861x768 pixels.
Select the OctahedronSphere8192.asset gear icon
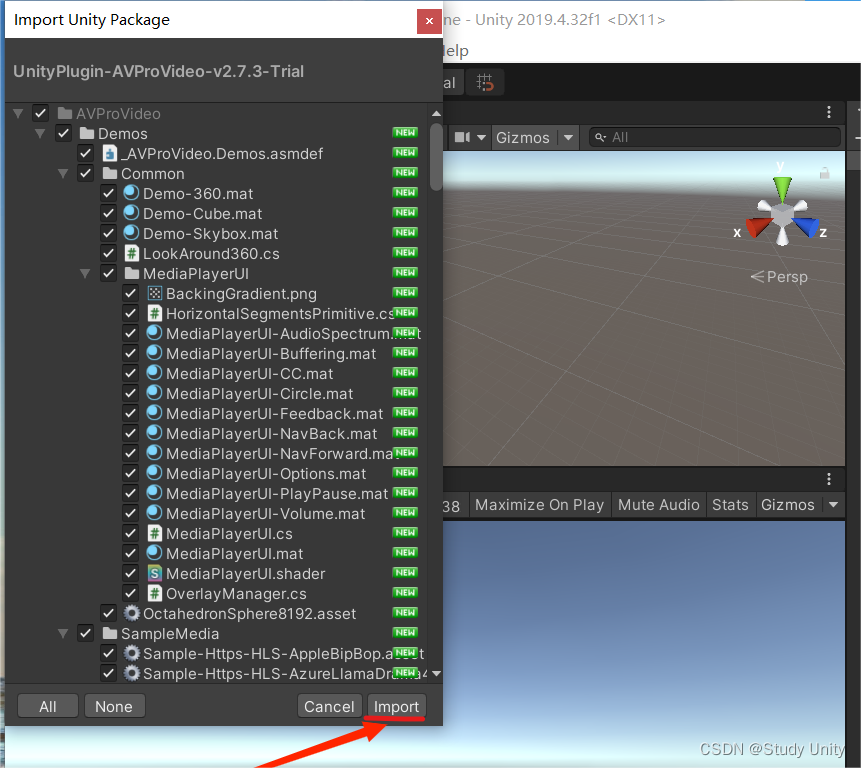click(x=131, y=613)
